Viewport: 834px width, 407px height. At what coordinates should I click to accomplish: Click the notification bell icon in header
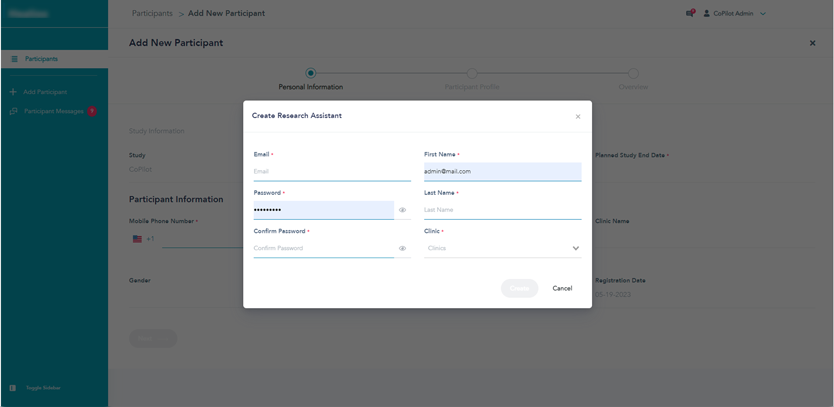tap(690, 13)
